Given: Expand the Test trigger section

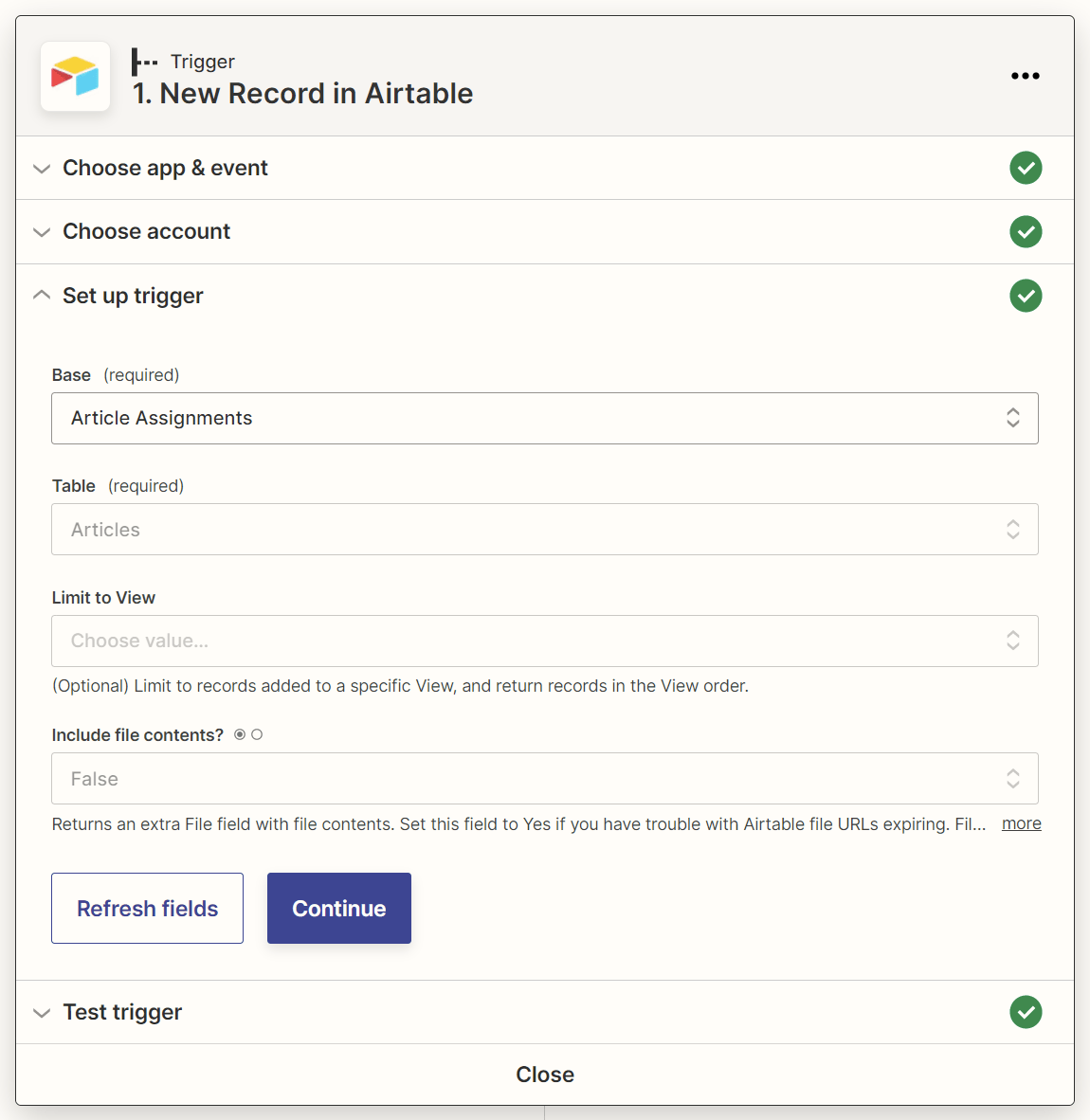Looking at the screenshot, I should click(x=42, y=1012).
